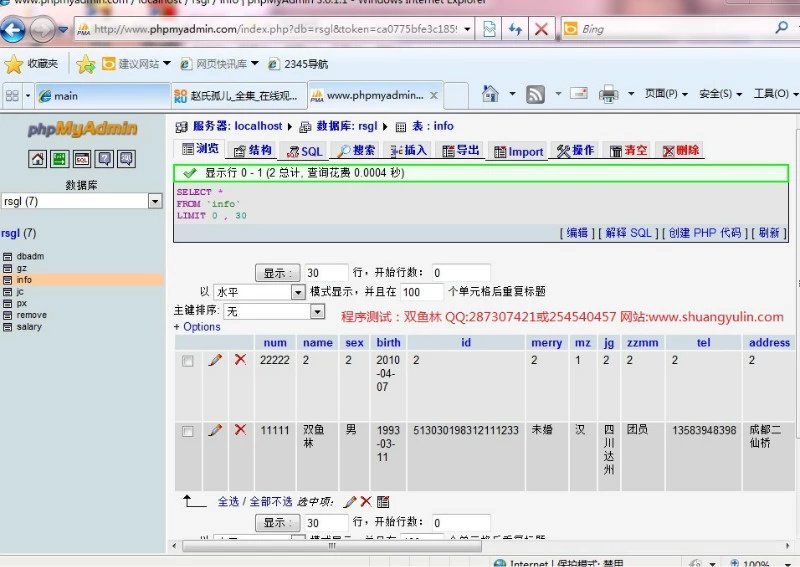Delete selected rows using bottom red X
800x567 pixels.
point(366,502)
